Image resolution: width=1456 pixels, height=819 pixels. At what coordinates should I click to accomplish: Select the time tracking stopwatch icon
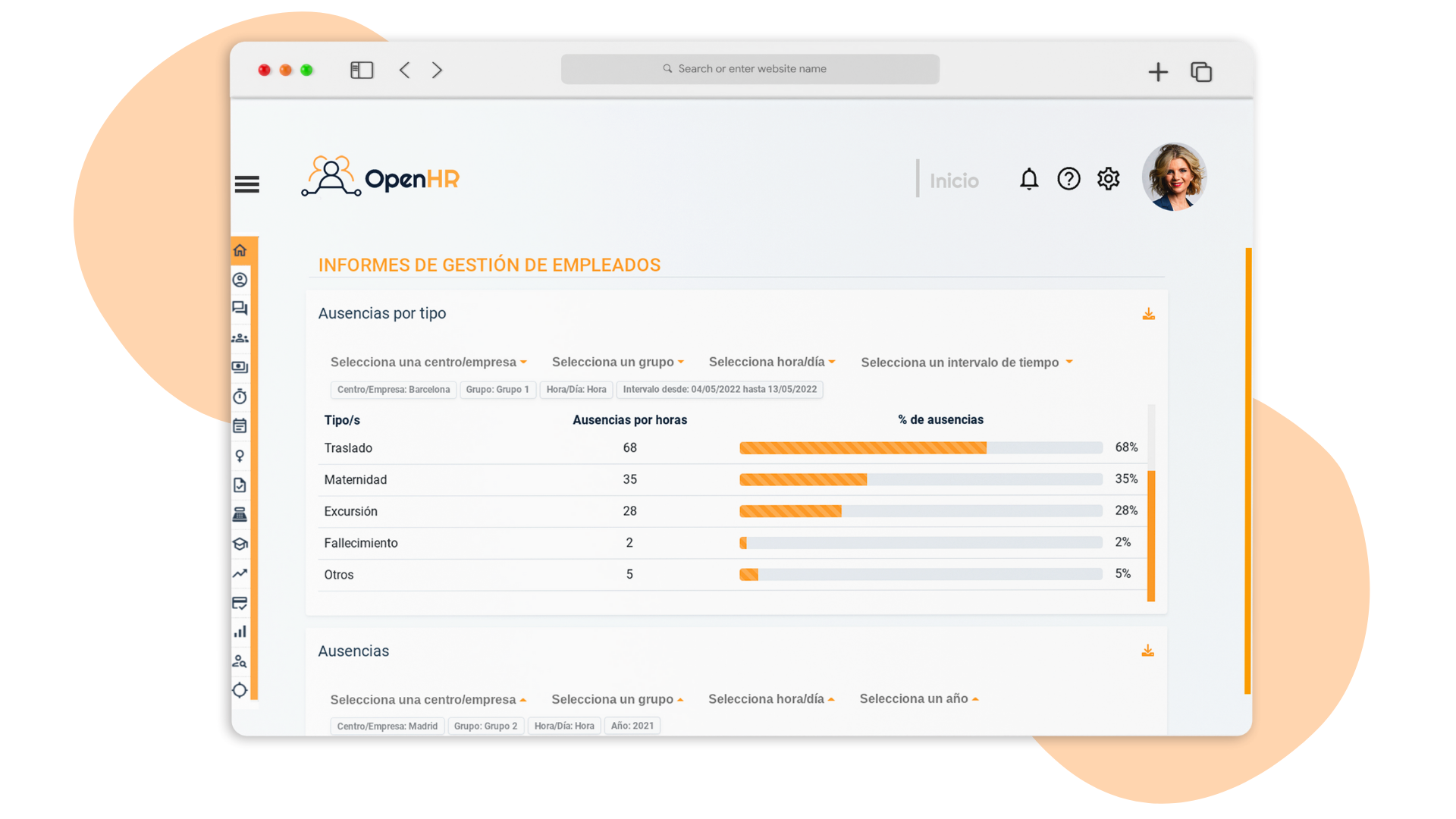point(240,396)
